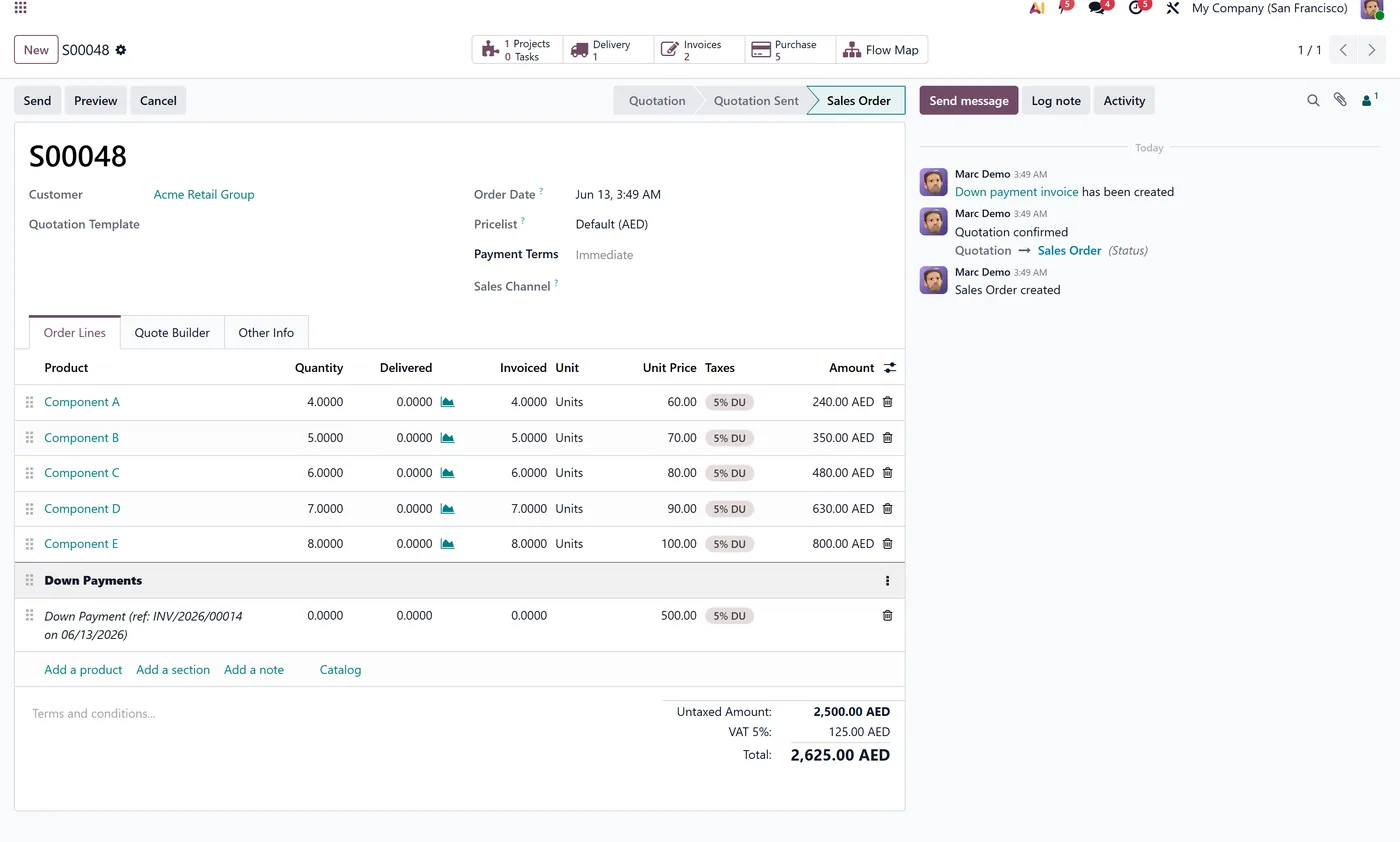Select the Sales Order status stage
Screen dimensions: 1400x842
tap(858, 101)
